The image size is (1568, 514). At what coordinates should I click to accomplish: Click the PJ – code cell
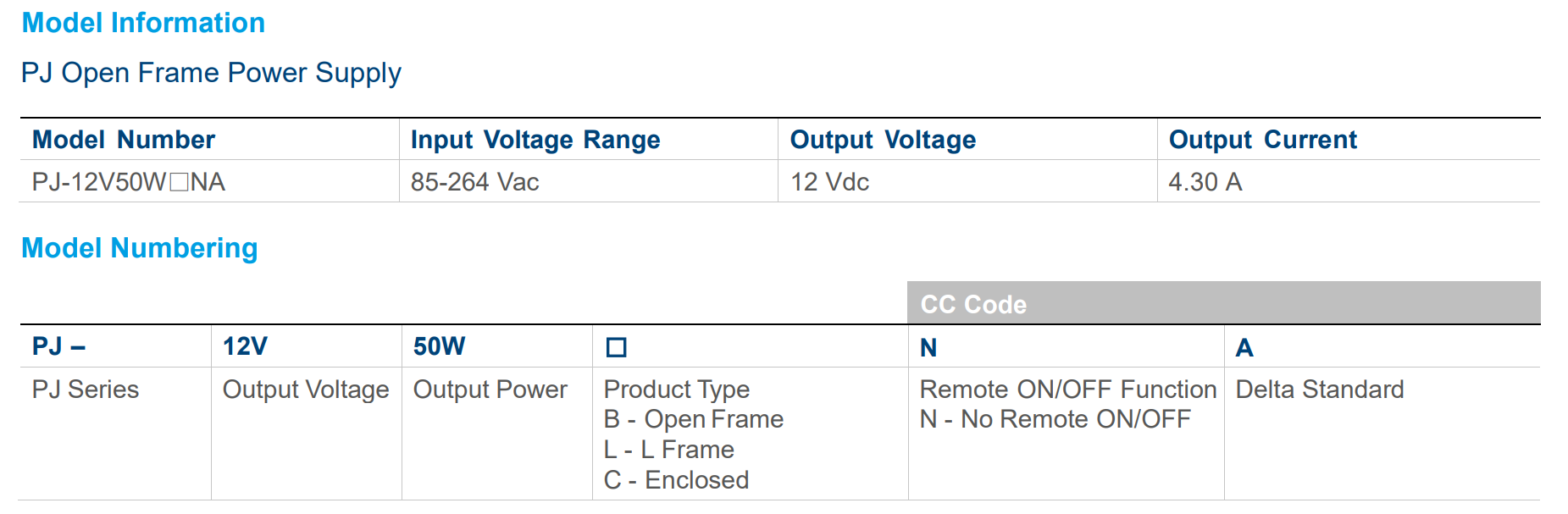click(x=58, y=346)
